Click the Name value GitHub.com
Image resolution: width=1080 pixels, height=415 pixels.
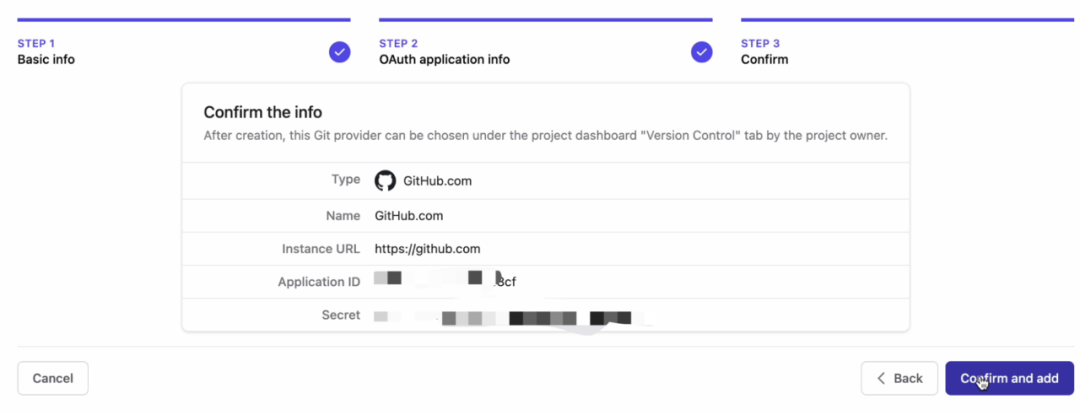tap(408, 215)
